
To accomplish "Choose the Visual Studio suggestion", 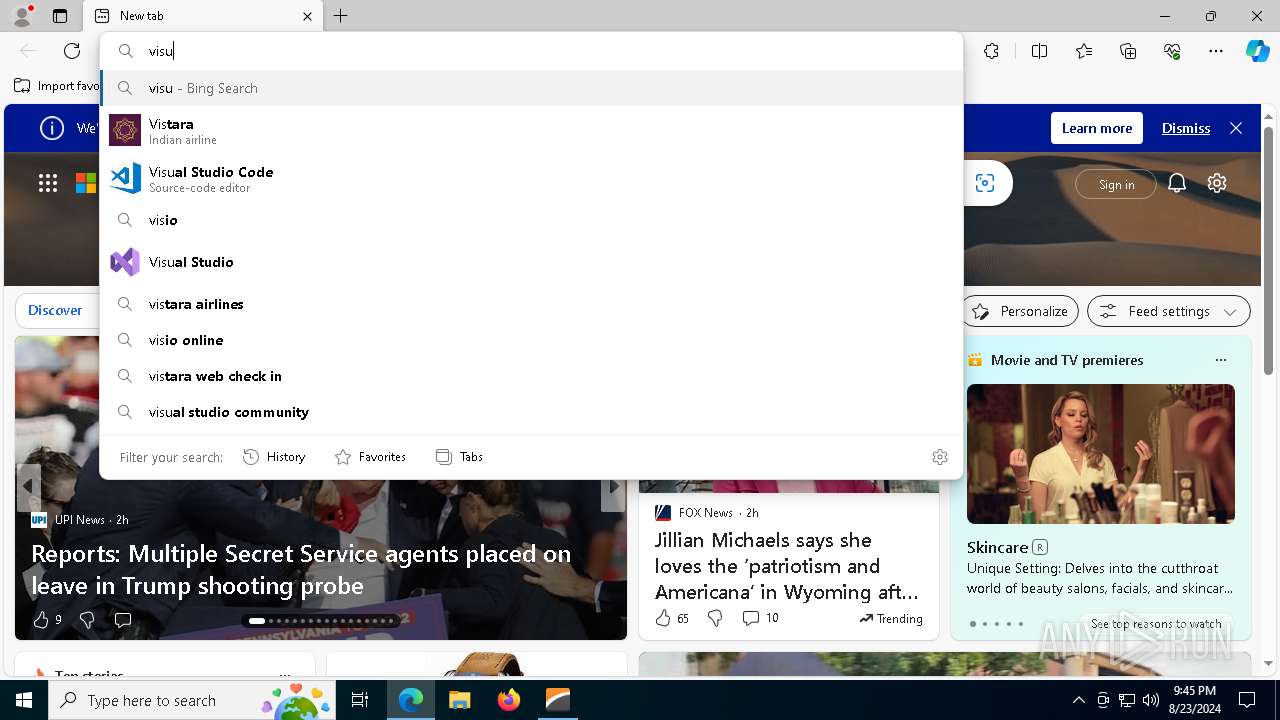I will [x=531, y=262].
